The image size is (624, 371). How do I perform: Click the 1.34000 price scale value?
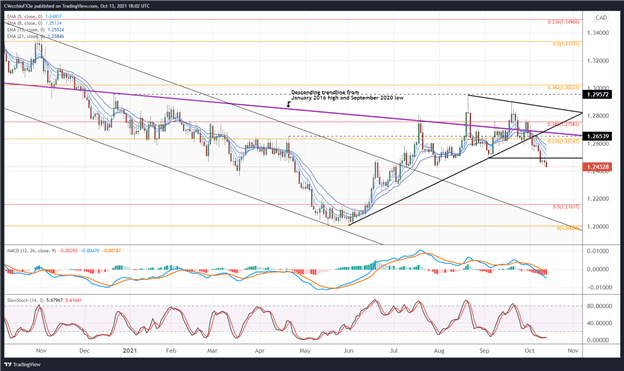(598, 33)
